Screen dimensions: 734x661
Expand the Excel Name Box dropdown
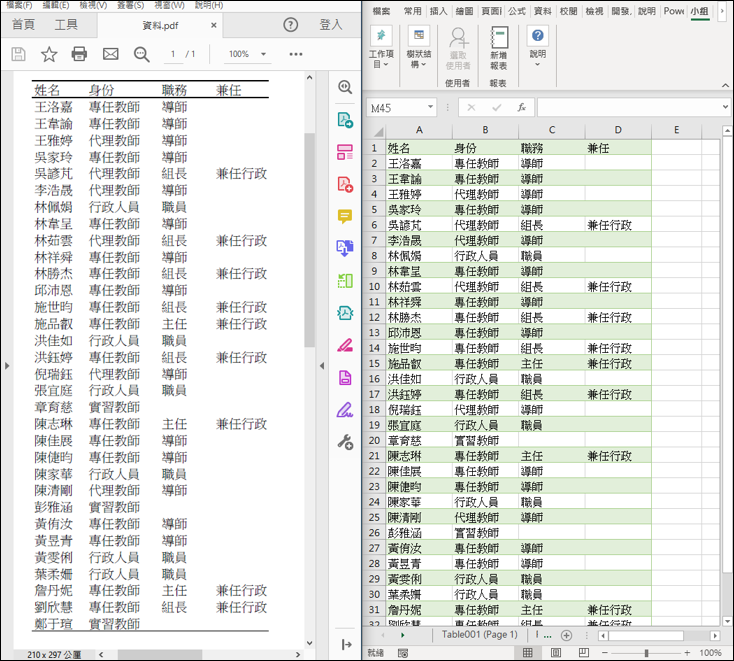point(430,108)
